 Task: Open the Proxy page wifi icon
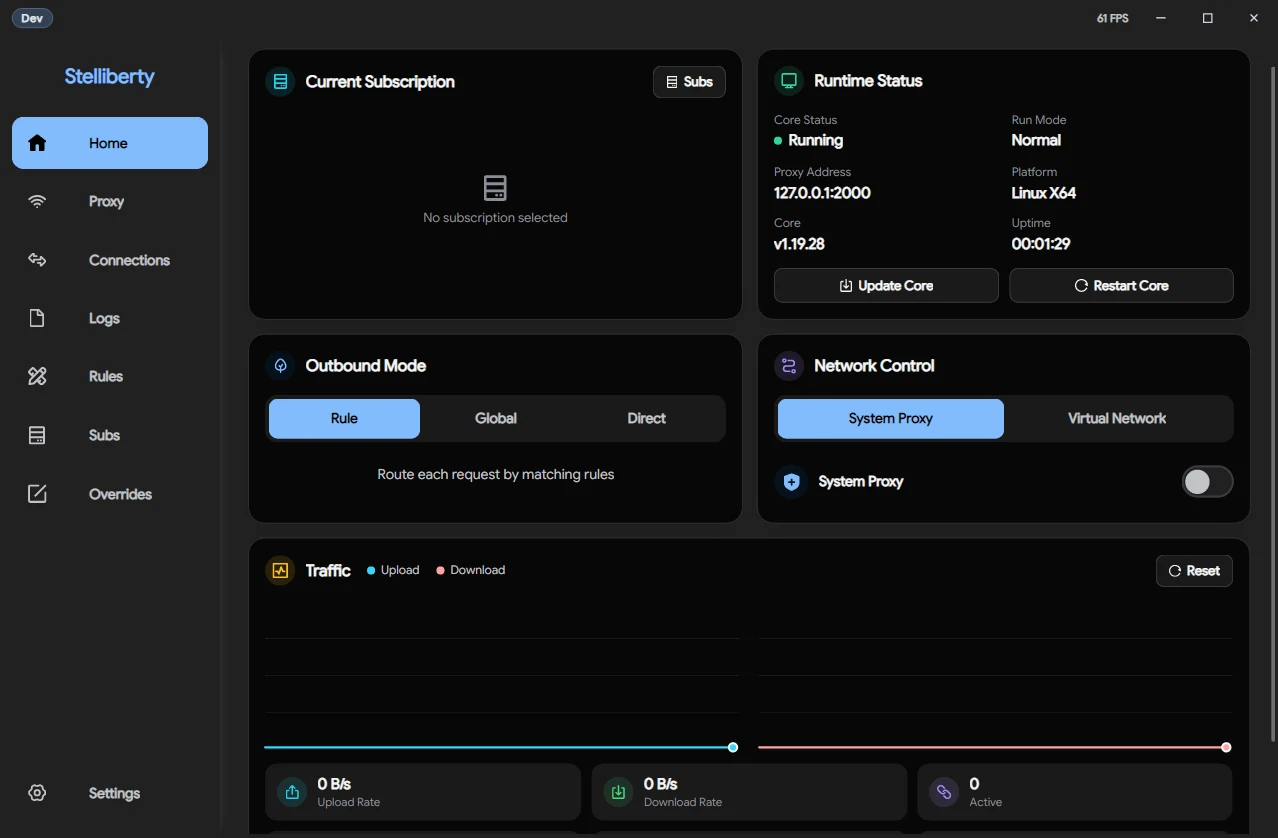[37, 201]
